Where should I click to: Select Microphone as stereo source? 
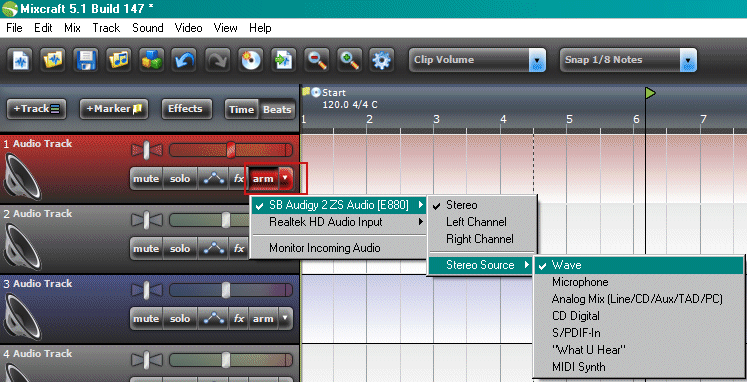point(638,282)
